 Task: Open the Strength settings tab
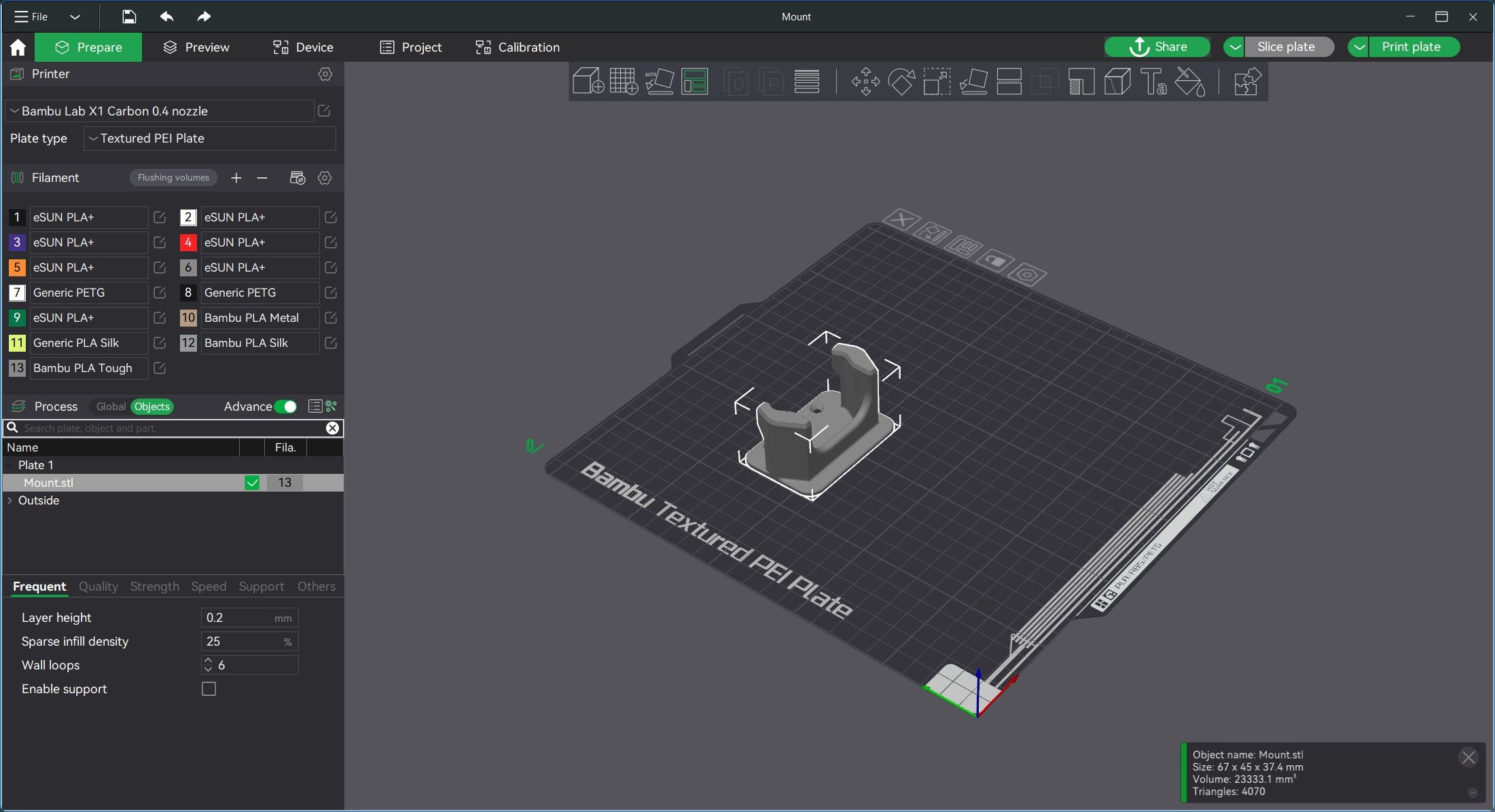tap(155, 587)
